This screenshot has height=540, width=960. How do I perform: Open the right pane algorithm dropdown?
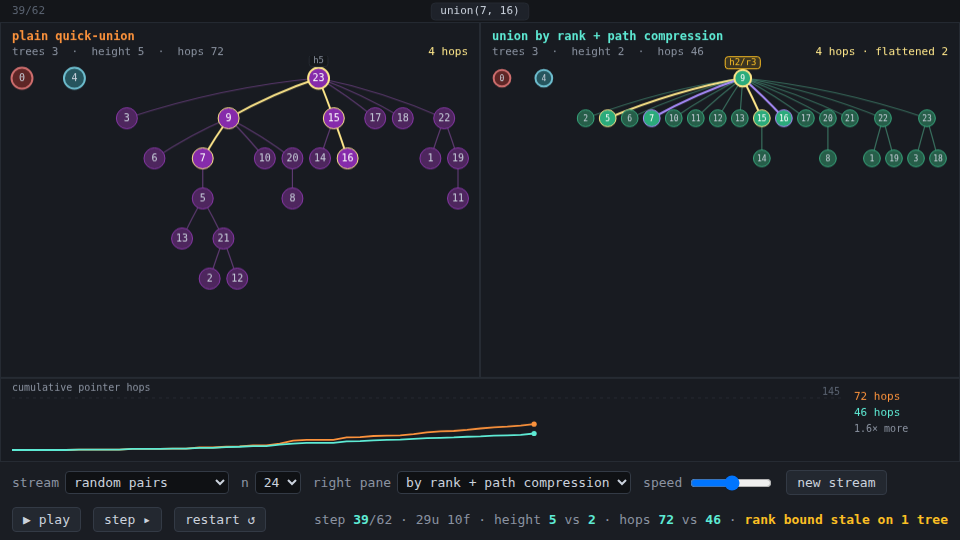coord(514,482)
